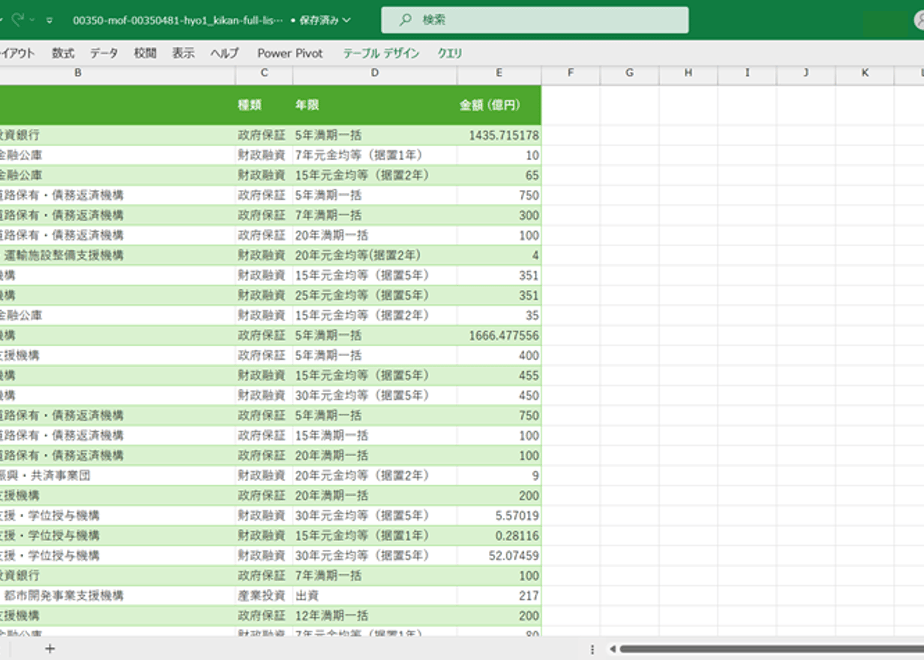Click the 年限 table header cell

[375, 105]
